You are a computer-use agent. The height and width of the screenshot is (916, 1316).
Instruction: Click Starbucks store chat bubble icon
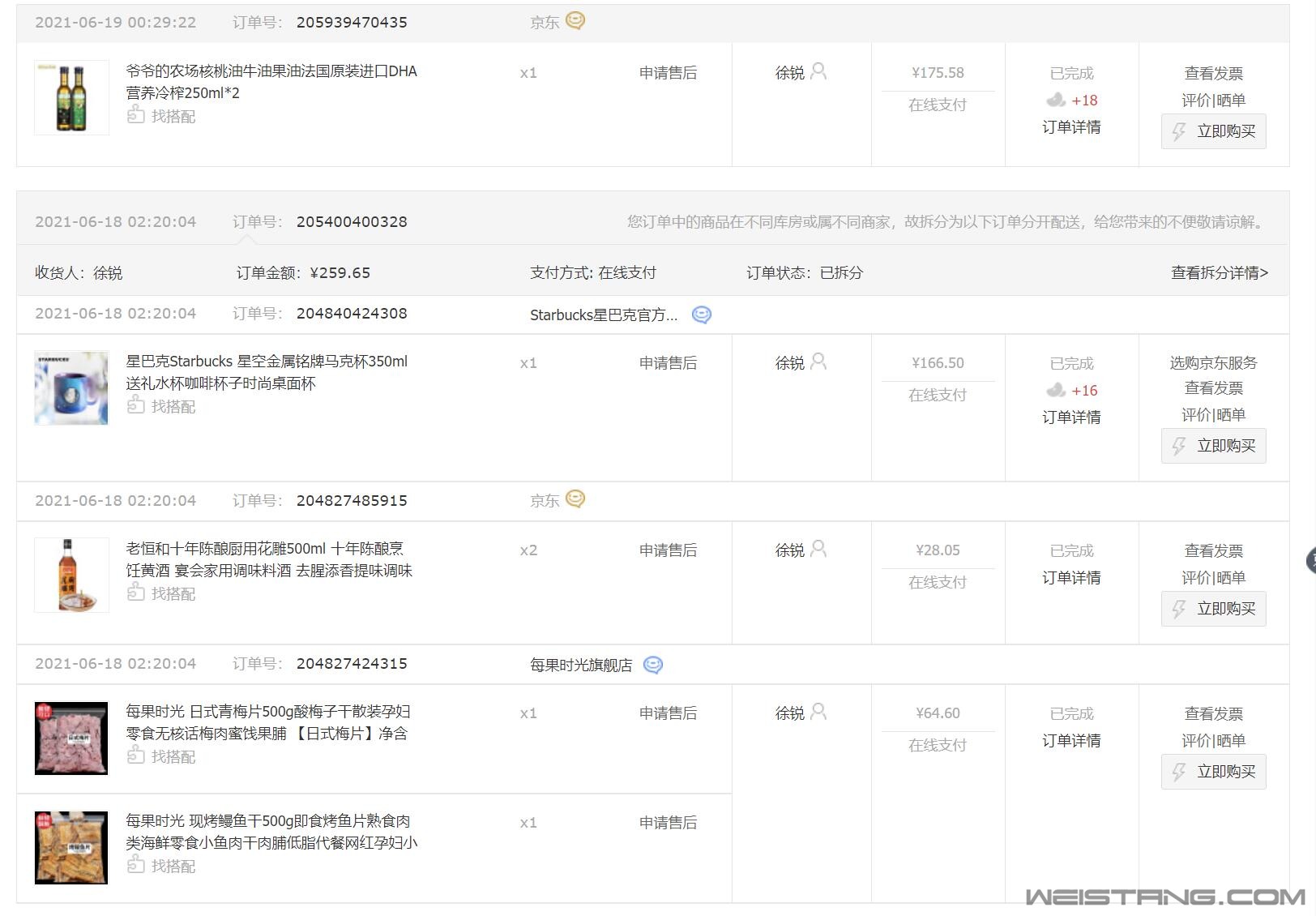[x=702, y=315]
